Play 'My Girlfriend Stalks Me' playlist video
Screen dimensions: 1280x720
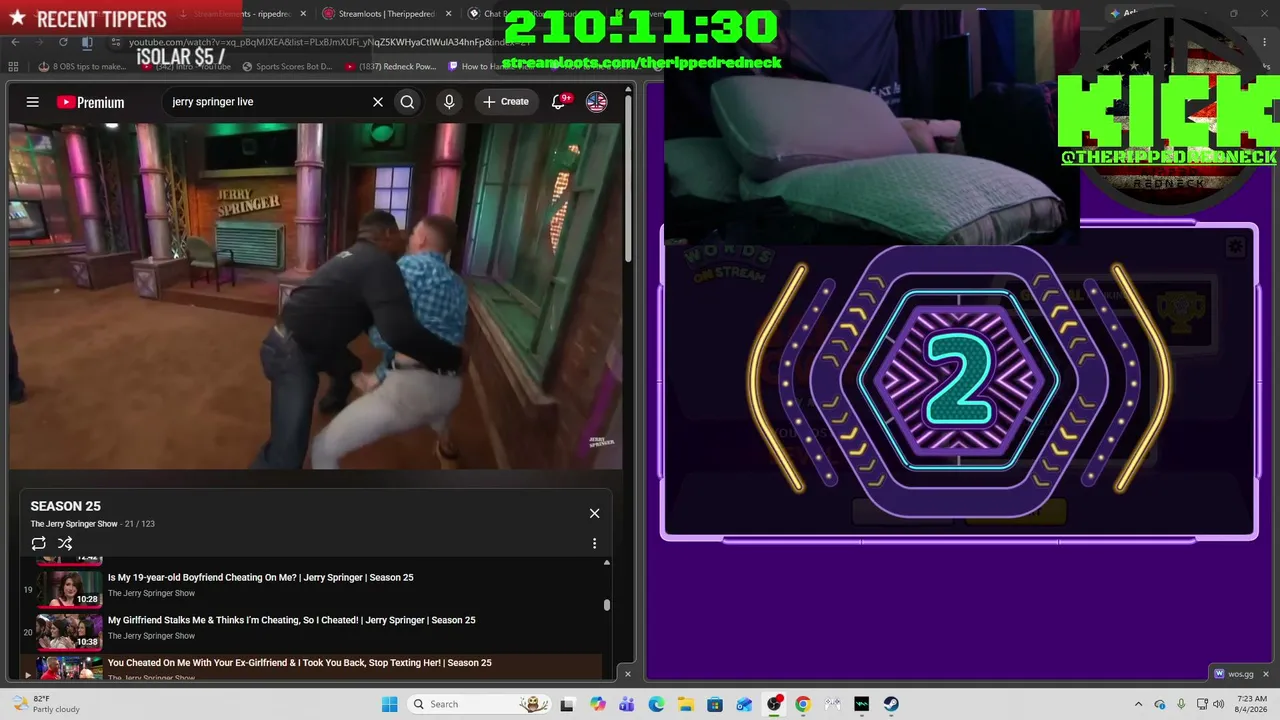point(291,620)
